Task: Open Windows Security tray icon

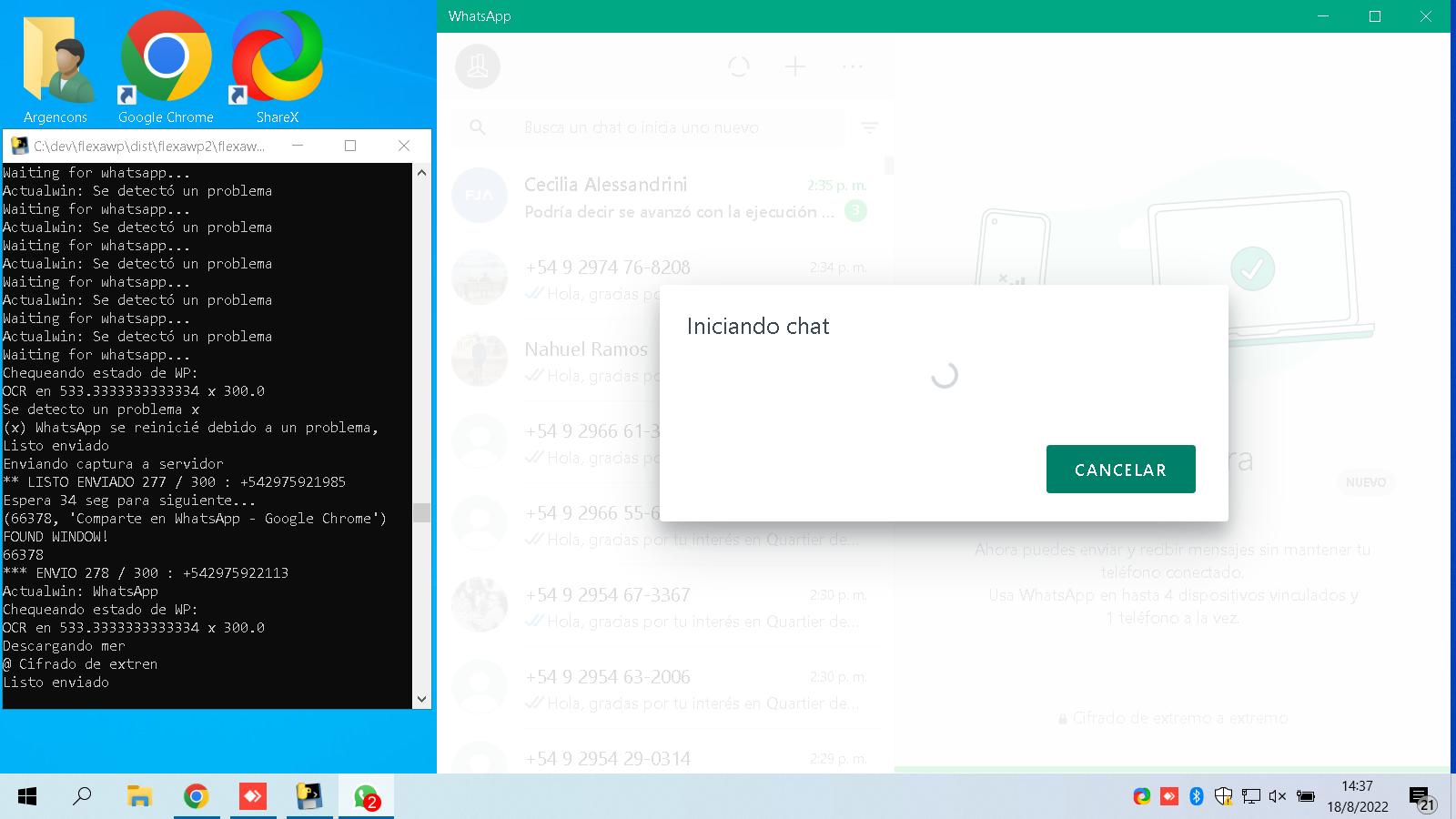Action: tap(1224, 797)
